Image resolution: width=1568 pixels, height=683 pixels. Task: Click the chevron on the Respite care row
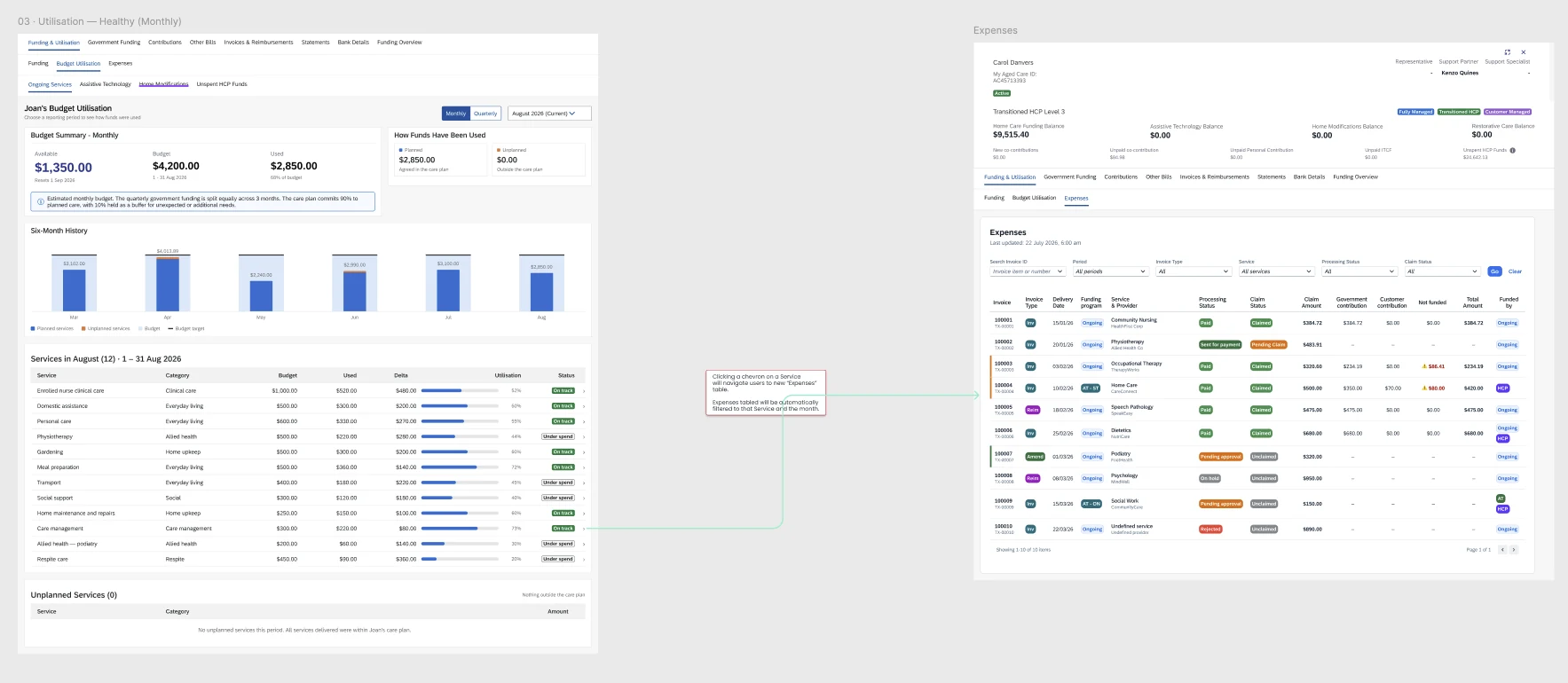tap(584, 559)
